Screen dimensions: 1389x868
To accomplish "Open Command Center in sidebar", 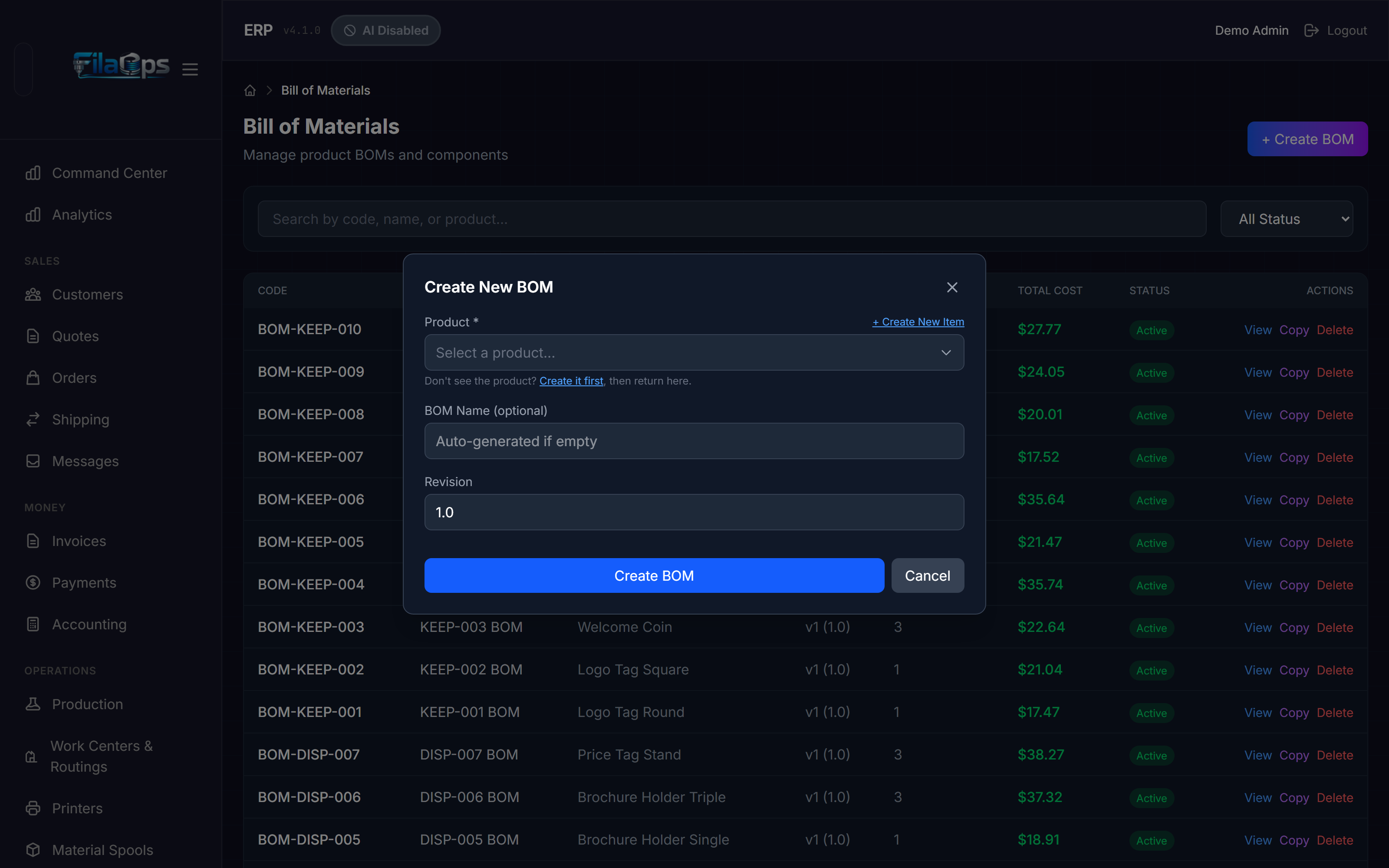I will 110,173.
